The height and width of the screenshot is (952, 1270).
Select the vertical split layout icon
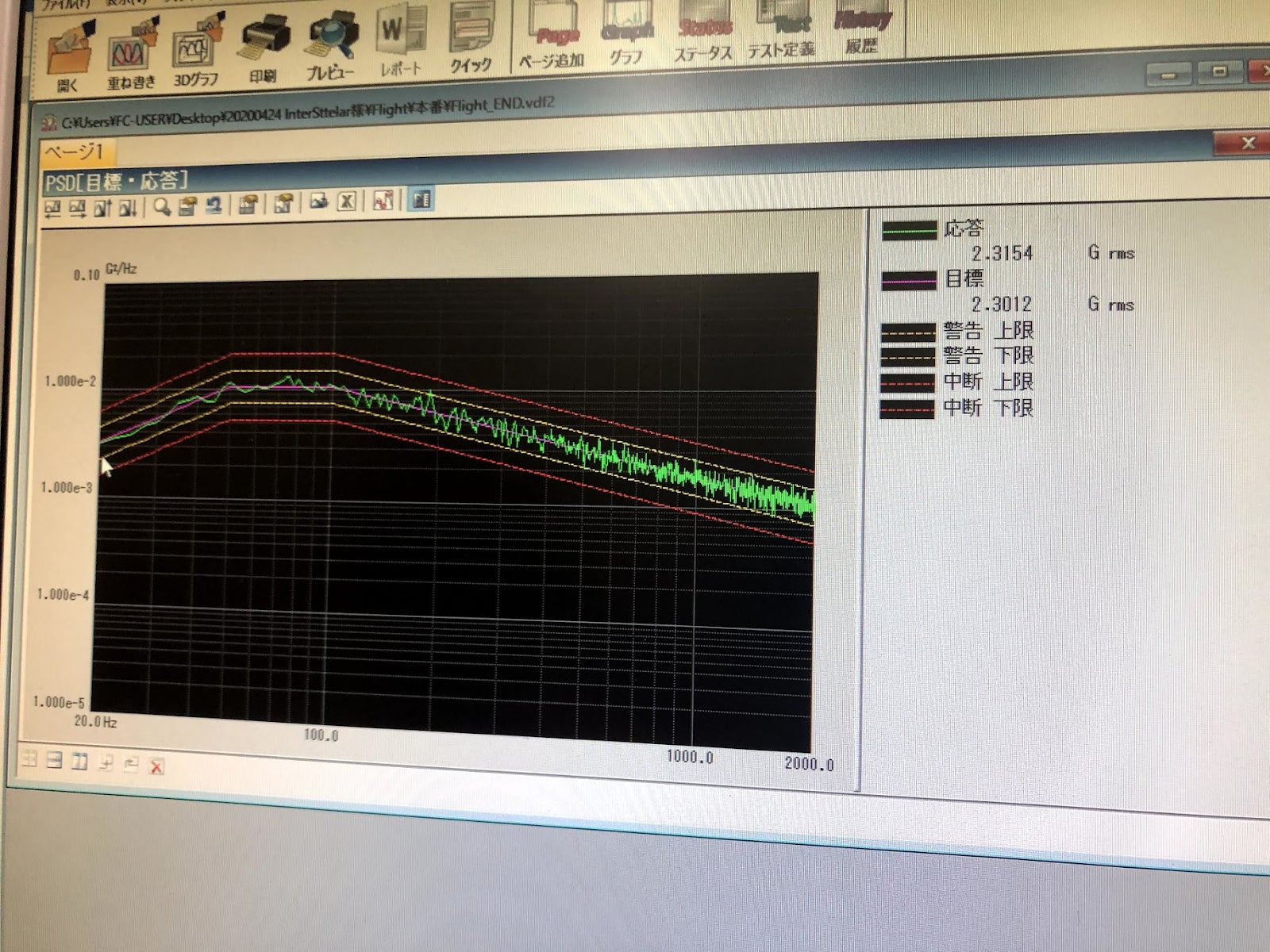(x=79, y=762)
